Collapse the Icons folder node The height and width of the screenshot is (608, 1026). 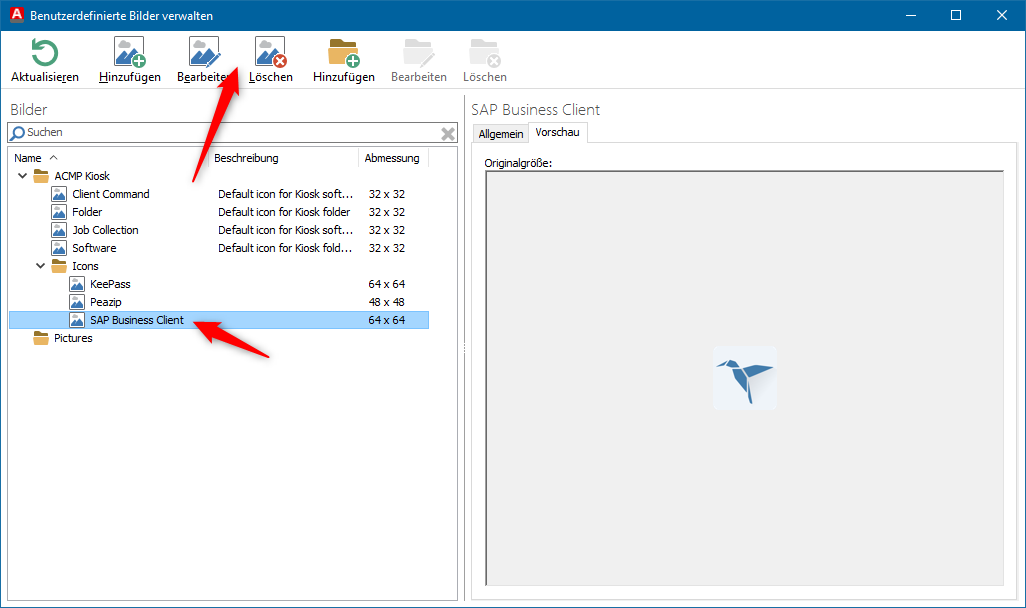40,266
